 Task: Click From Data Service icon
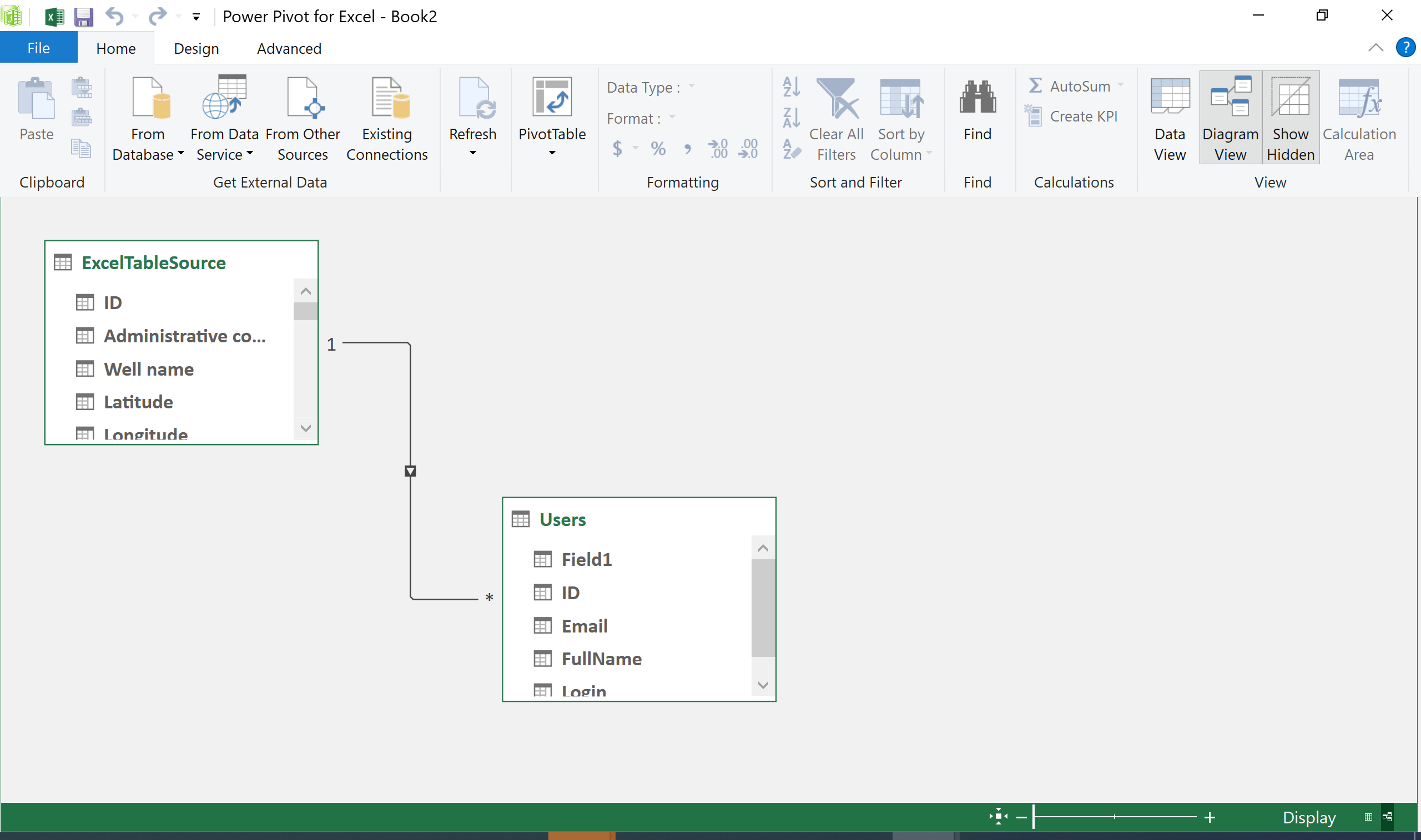[224, 97]
